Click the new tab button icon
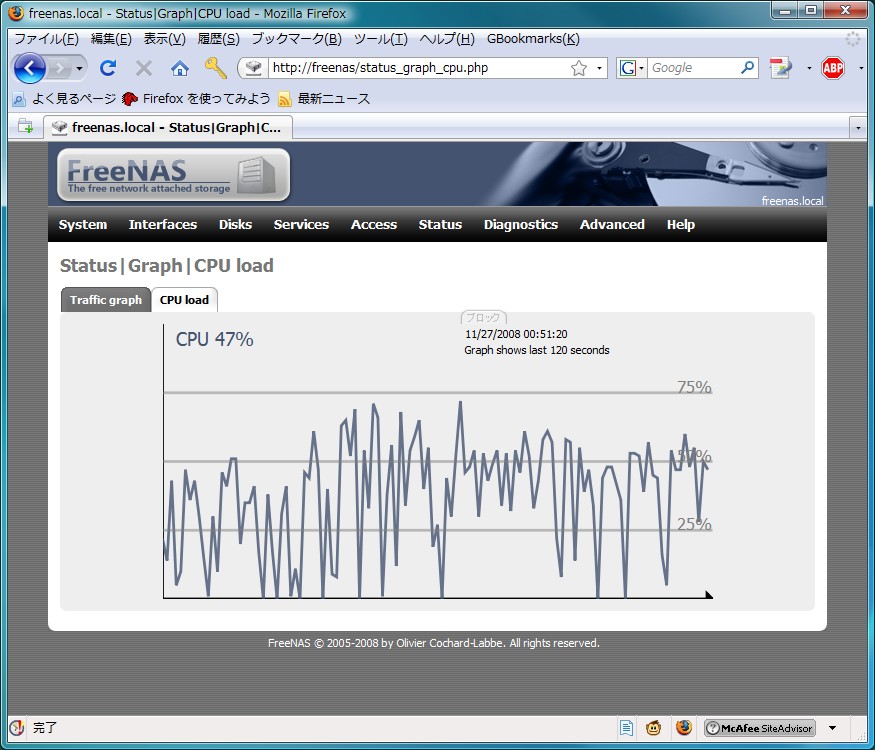This screenshot has height=750, width=875. click(x=26, y=127)
